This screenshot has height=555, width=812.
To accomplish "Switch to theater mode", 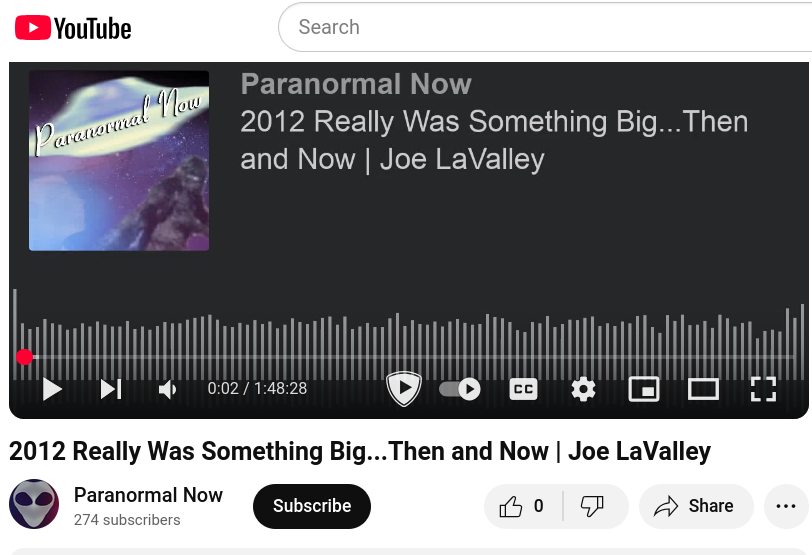I will coord(703,389).
